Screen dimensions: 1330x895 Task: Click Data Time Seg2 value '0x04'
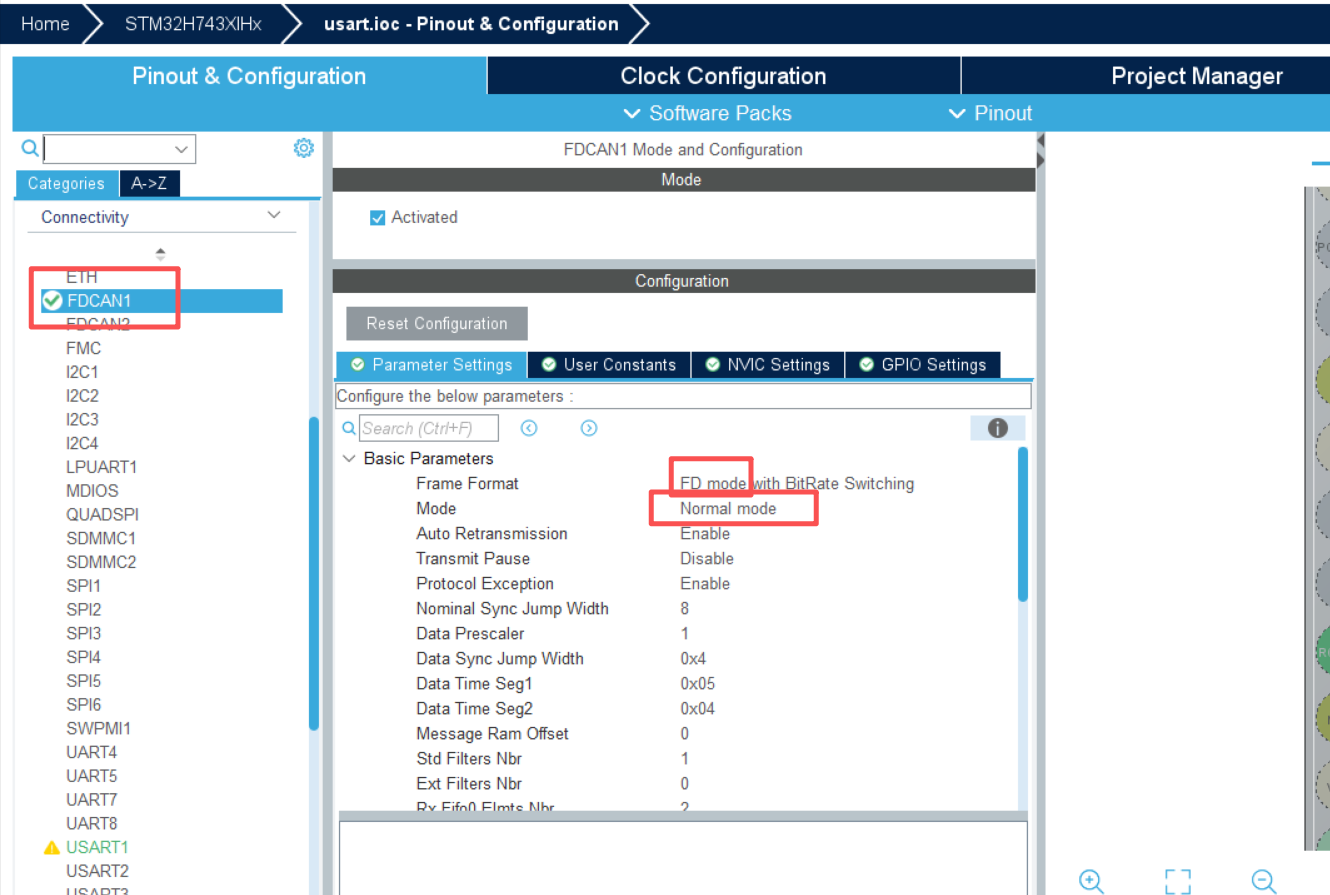click(697, 709)
